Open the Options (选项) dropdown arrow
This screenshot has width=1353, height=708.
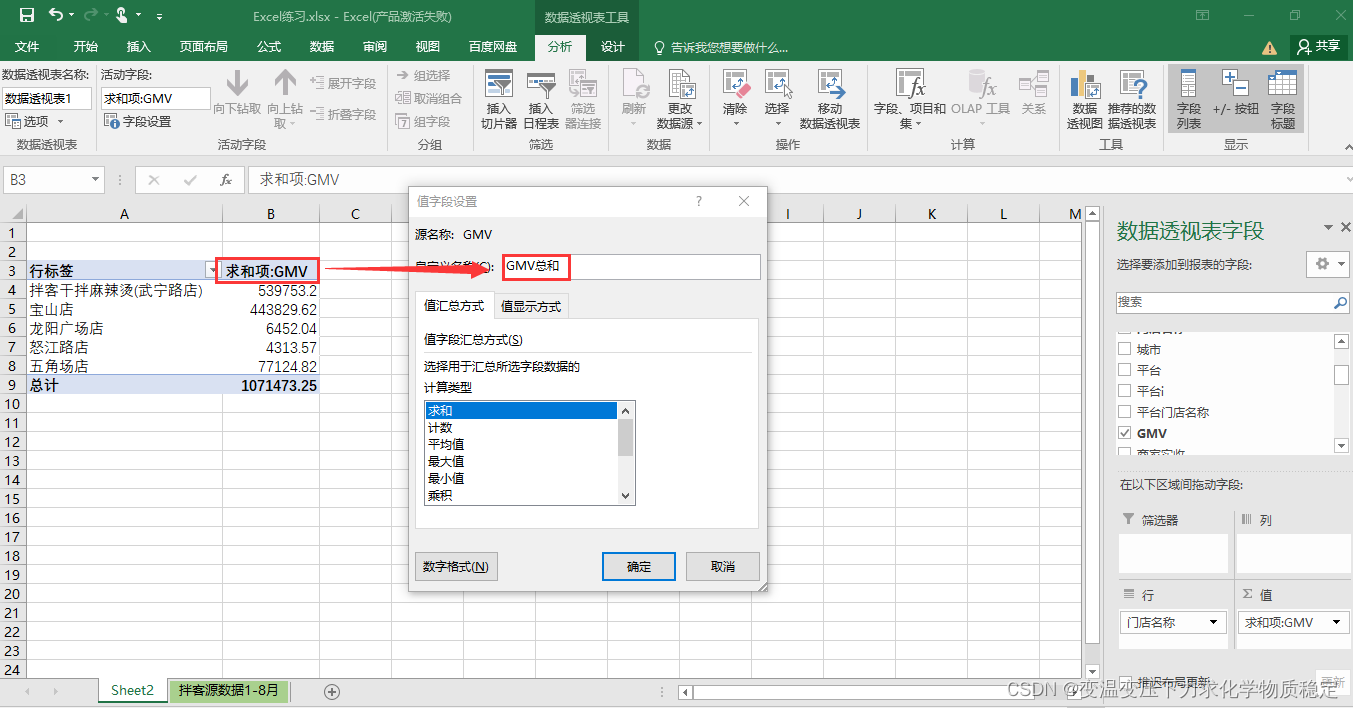[x=60, y=121]
